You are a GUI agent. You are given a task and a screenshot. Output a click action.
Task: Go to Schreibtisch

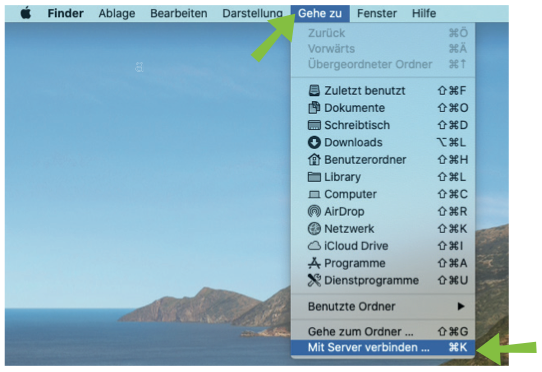point(383,125)
